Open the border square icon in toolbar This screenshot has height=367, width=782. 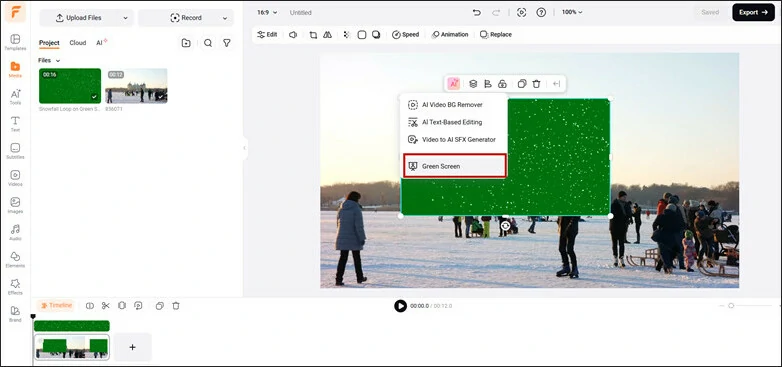tap(362, 34)
